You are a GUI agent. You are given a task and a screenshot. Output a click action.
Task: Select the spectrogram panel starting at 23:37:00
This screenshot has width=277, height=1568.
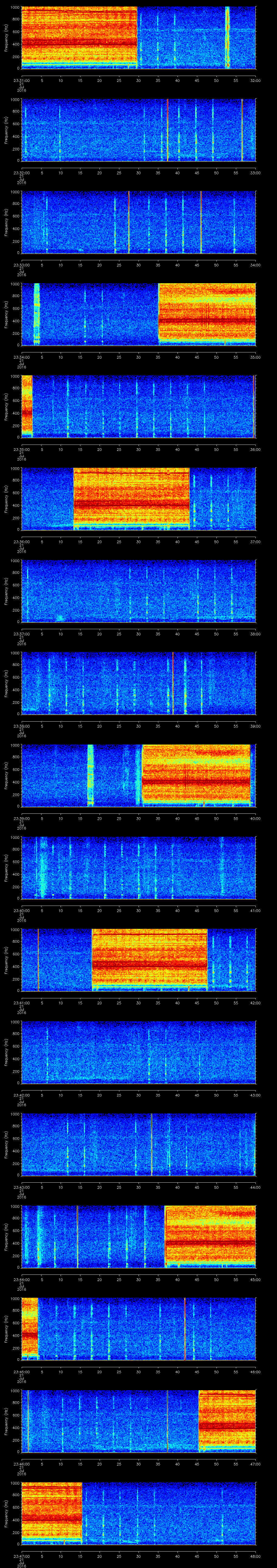(x=138, y=591)
